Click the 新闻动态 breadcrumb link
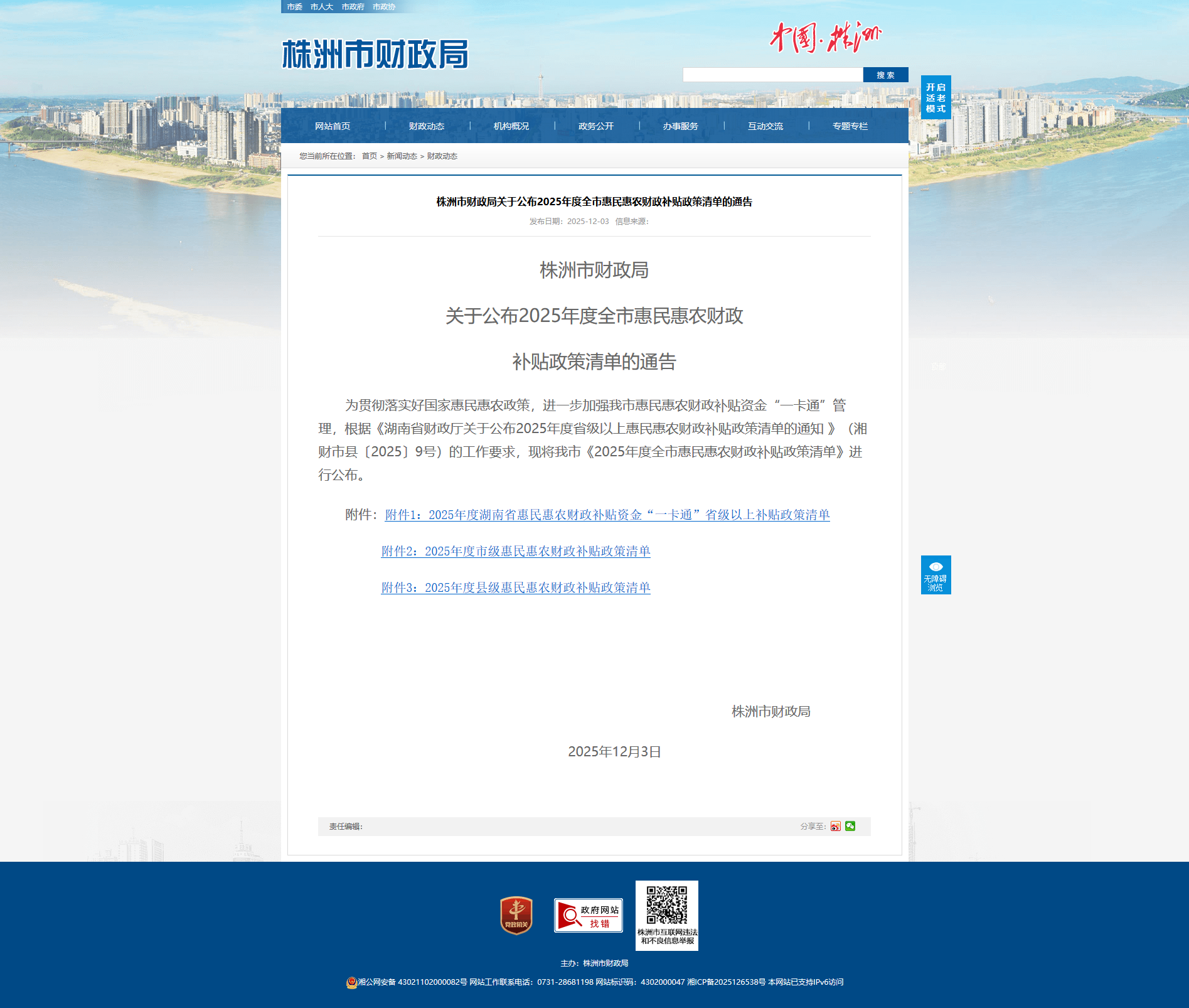The image size is (1189, 1008). [x=402, y=156]
